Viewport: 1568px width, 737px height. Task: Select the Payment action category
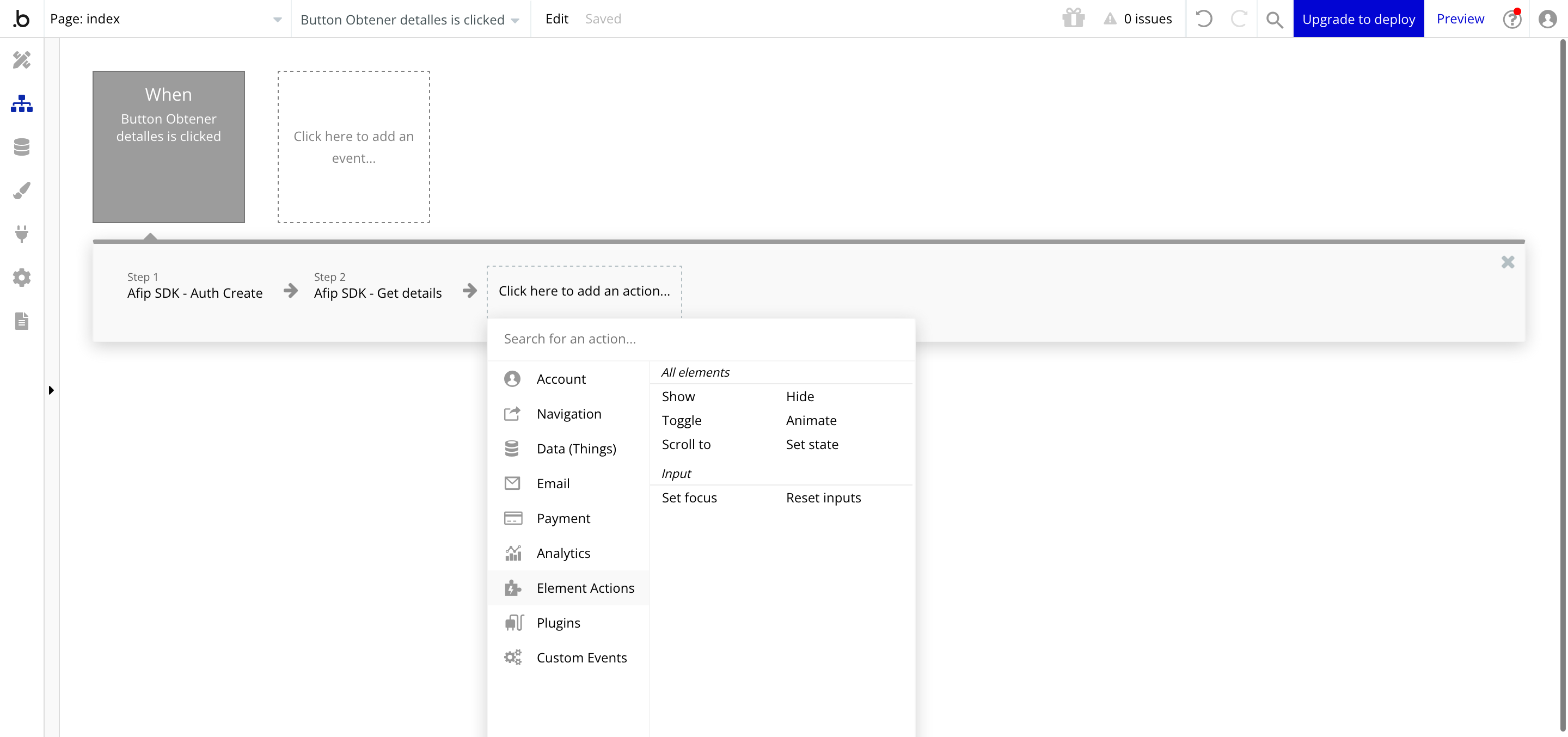pyautogui.click(x=568, y=519)
